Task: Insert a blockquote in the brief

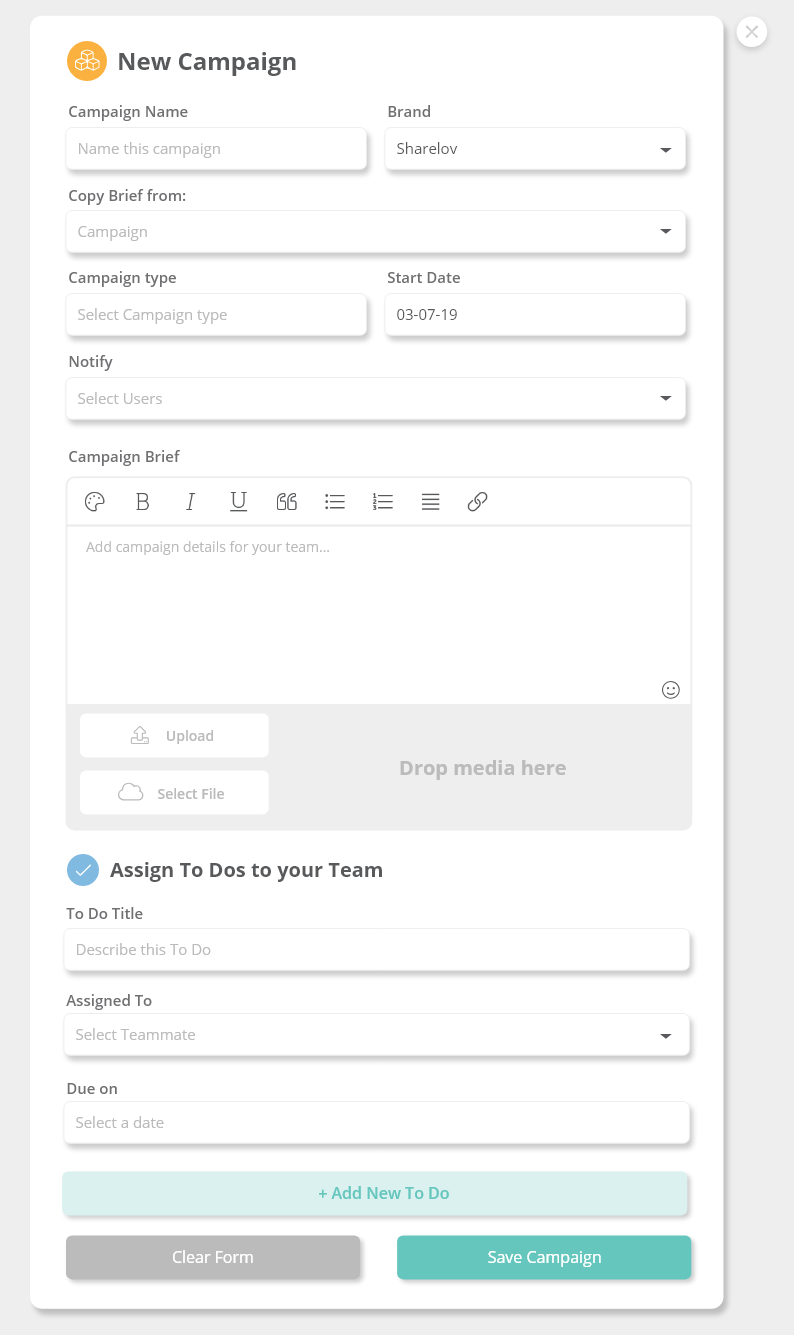Action: point(287,502)
